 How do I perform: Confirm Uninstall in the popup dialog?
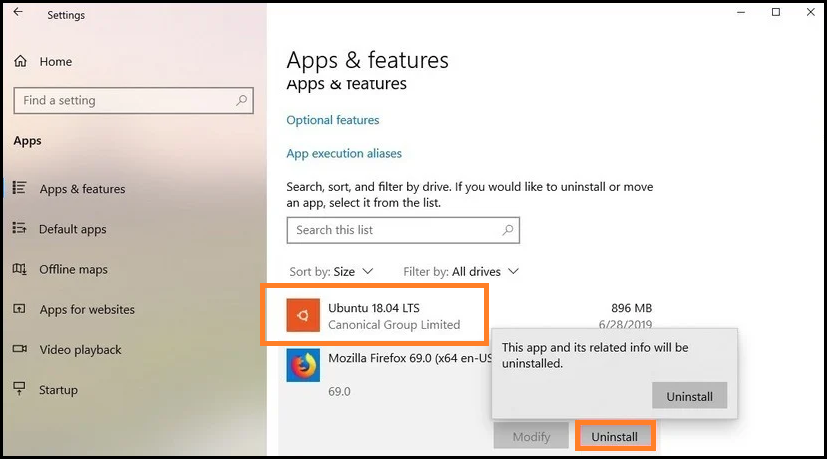[x=689, y=396]
